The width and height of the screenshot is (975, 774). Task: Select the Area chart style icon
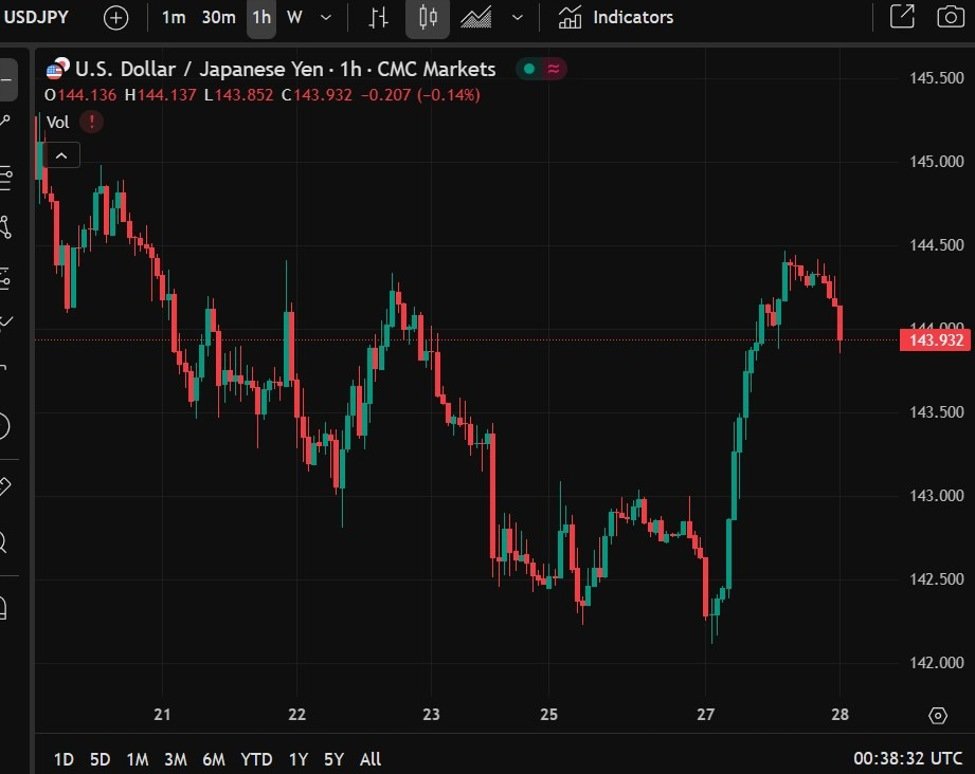click(476, 18)
